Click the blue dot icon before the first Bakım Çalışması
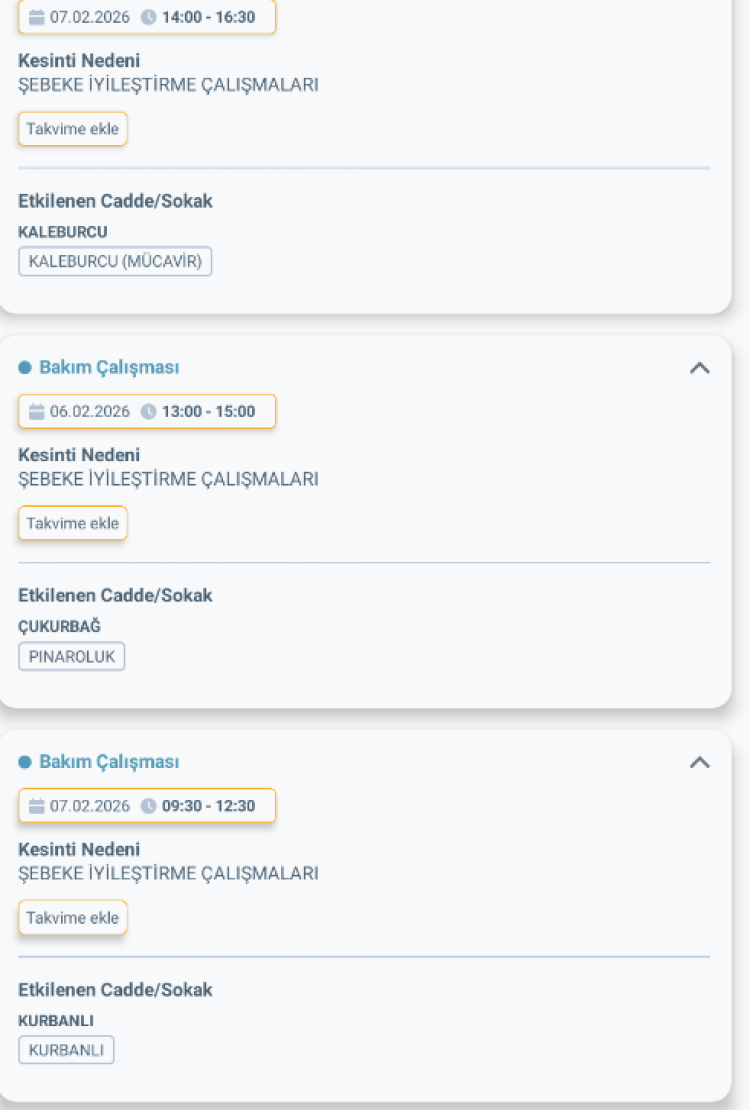 coord(27,367)
